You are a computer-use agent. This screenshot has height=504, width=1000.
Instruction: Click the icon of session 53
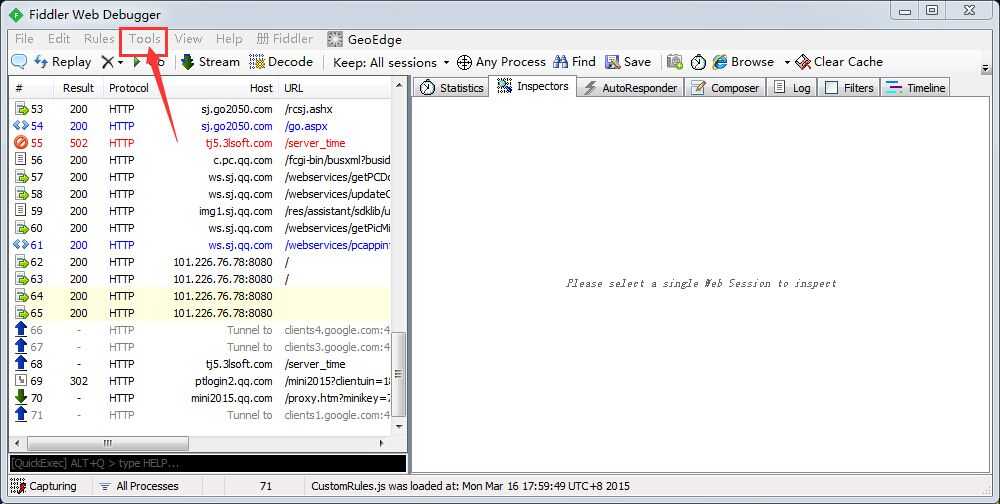point(21,109)
